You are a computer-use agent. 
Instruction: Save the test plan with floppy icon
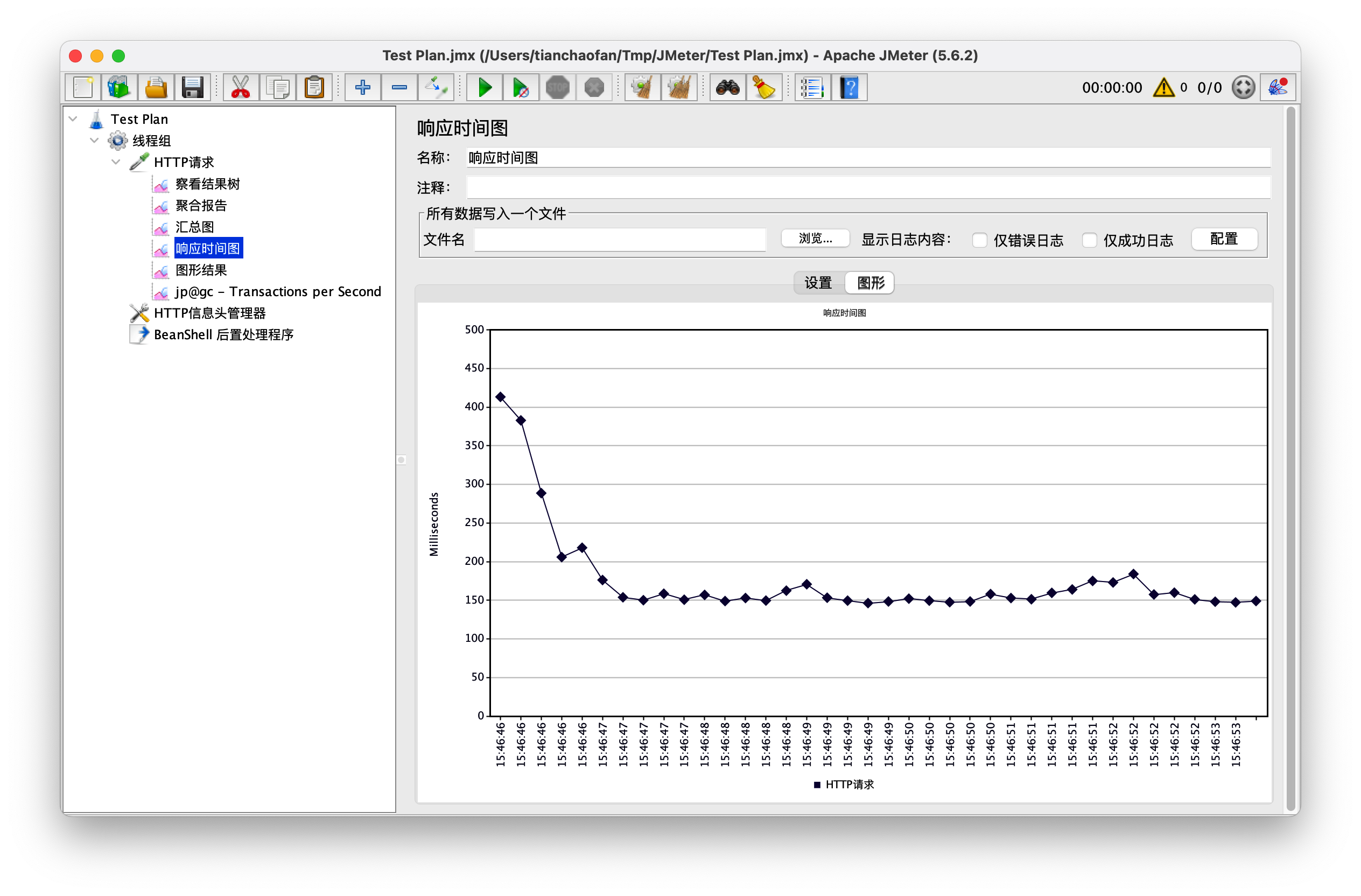pyautogui.click(x=192, y=88)
